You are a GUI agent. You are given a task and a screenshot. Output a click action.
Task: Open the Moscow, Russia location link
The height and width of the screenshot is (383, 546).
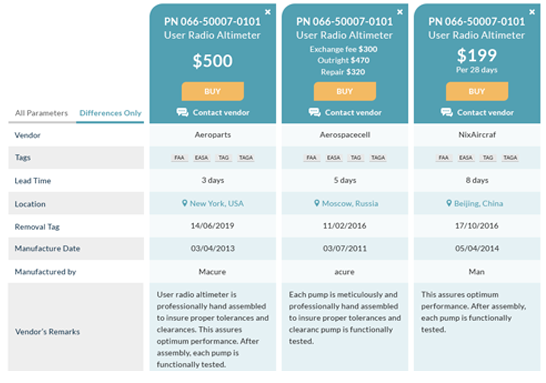coord(350,203)
